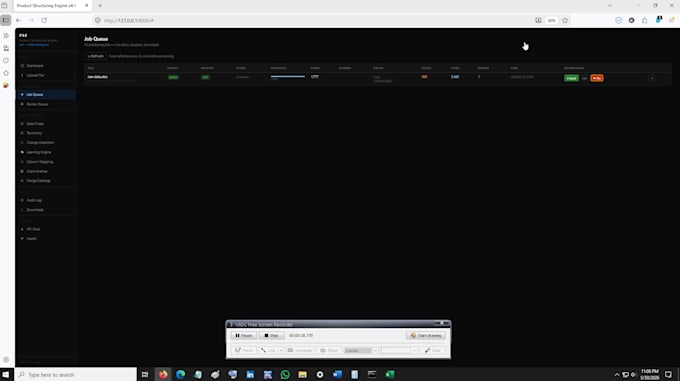Select the Rectangle tool in VSDC recorder
The width and height of the screenshot is (680, 381).
[300, 350]
